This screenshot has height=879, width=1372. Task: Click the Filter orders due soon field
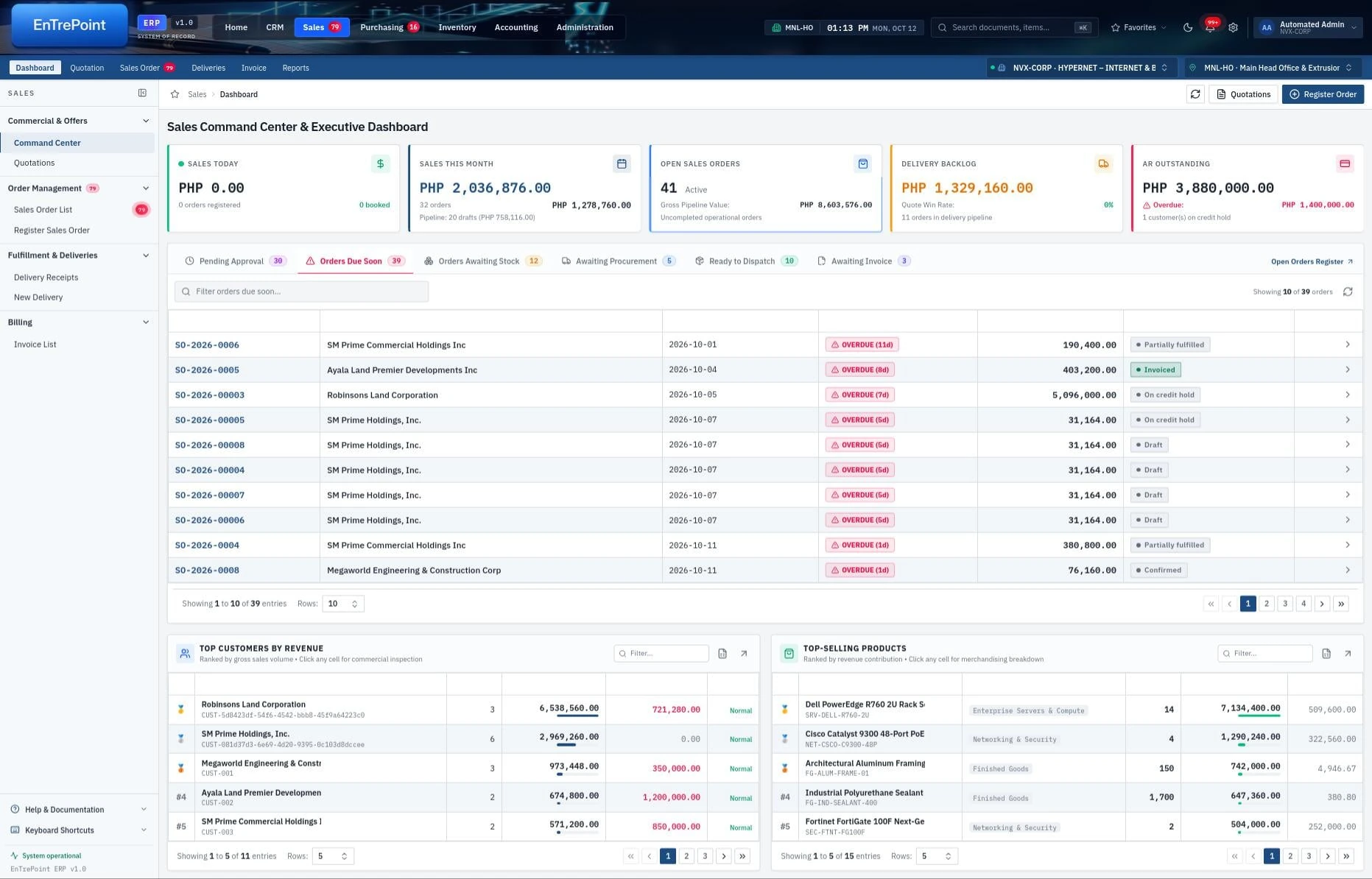(301, 292)
